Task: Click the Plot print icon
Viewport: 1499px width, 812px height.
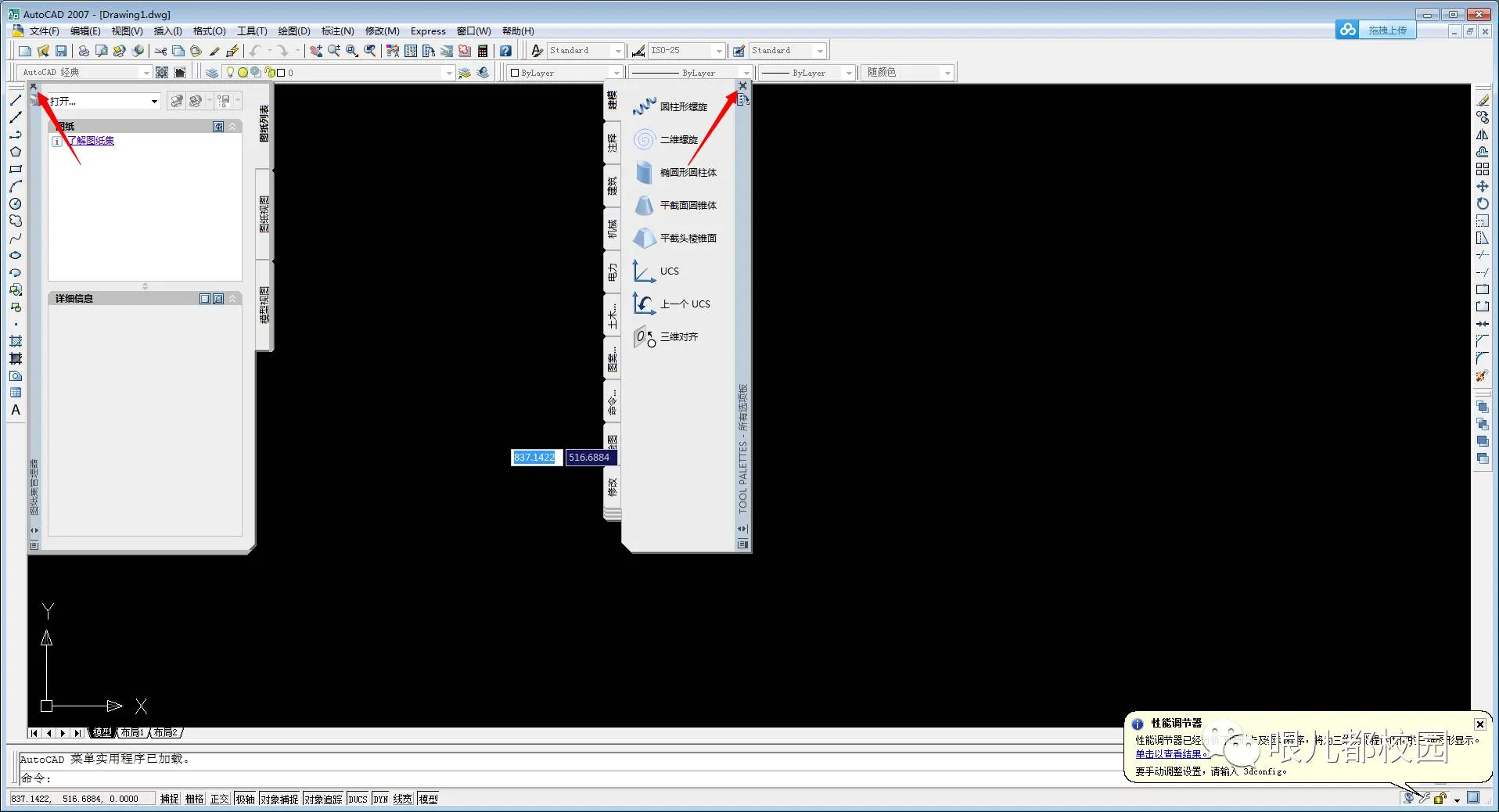Action: 84,51
